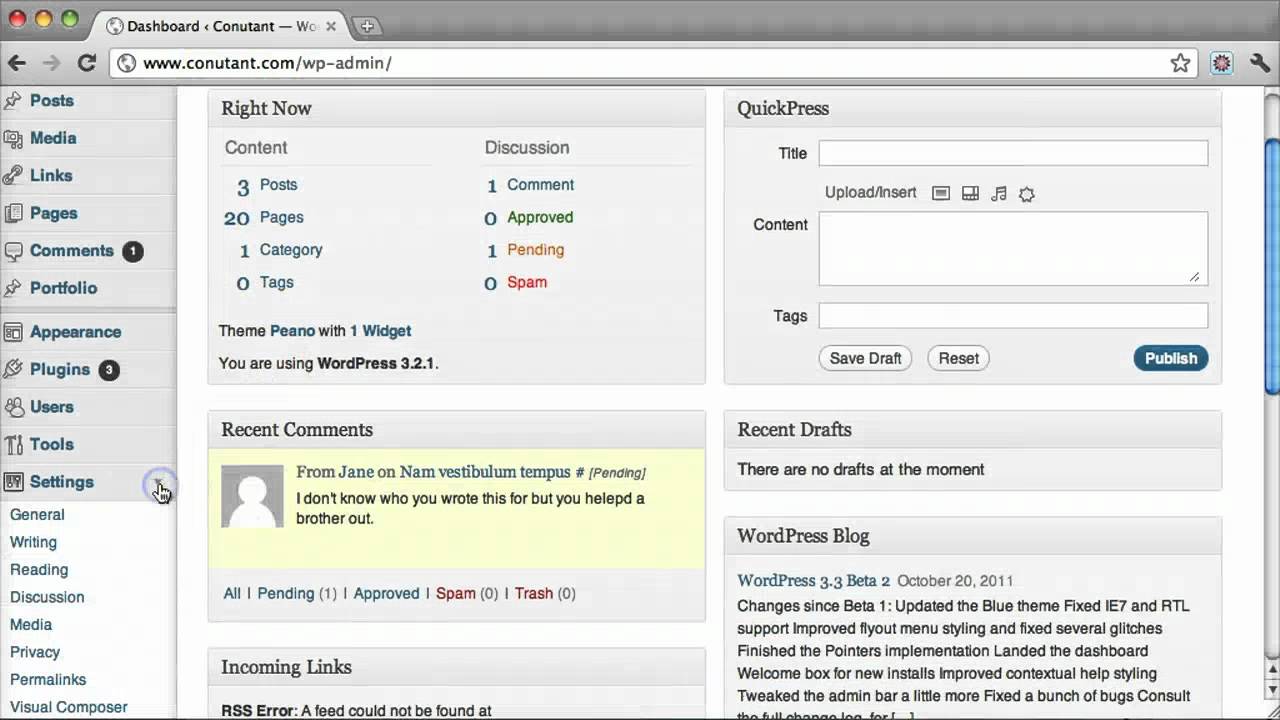
Task: Click the page vertical scrollbar thumb
Action: coord(1272,265)
